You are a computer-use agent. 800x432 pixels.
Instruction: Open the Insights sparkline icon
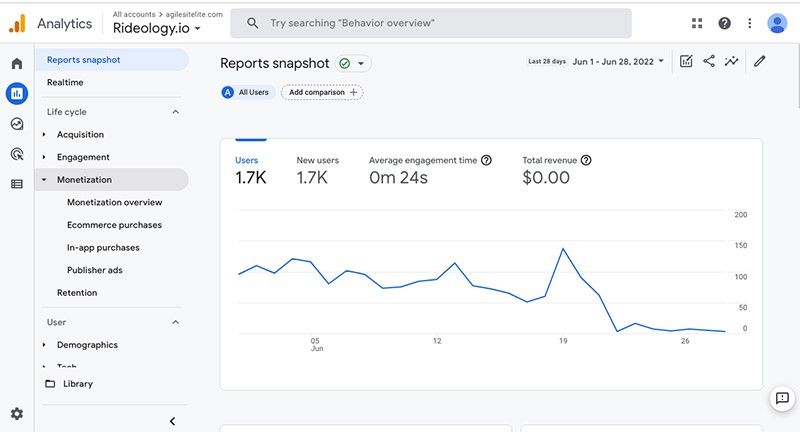coord(732,61)
